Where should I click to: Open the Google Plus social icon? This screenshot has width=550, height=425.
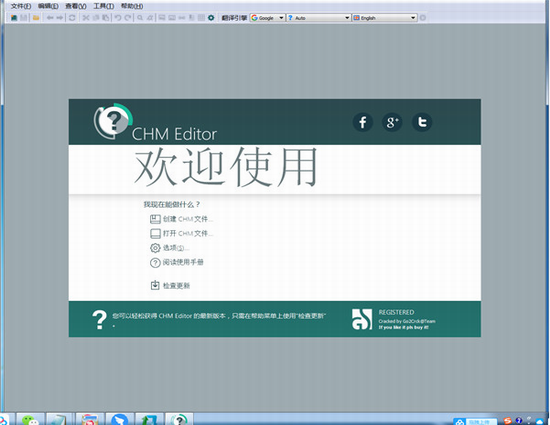click(392, 122)
